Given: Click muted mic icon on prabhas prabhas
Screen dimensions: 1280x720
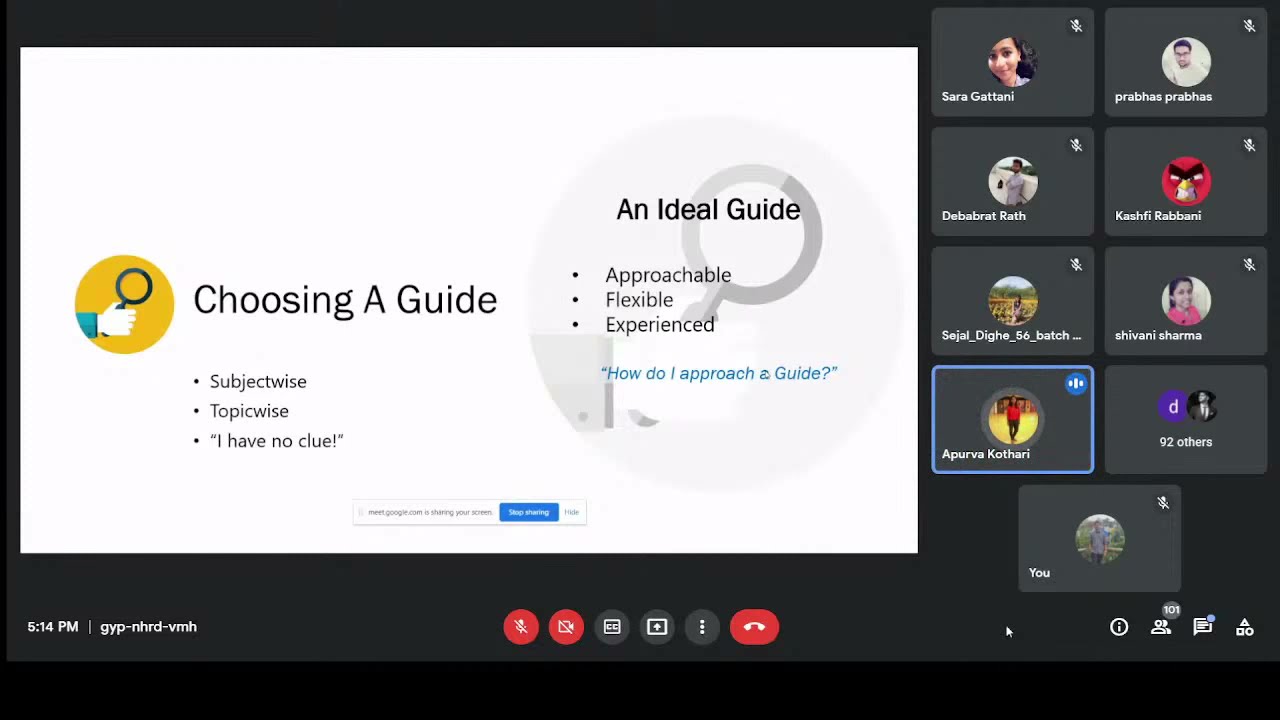Looking at the screenshot, I should click(x=1249, y=26).
